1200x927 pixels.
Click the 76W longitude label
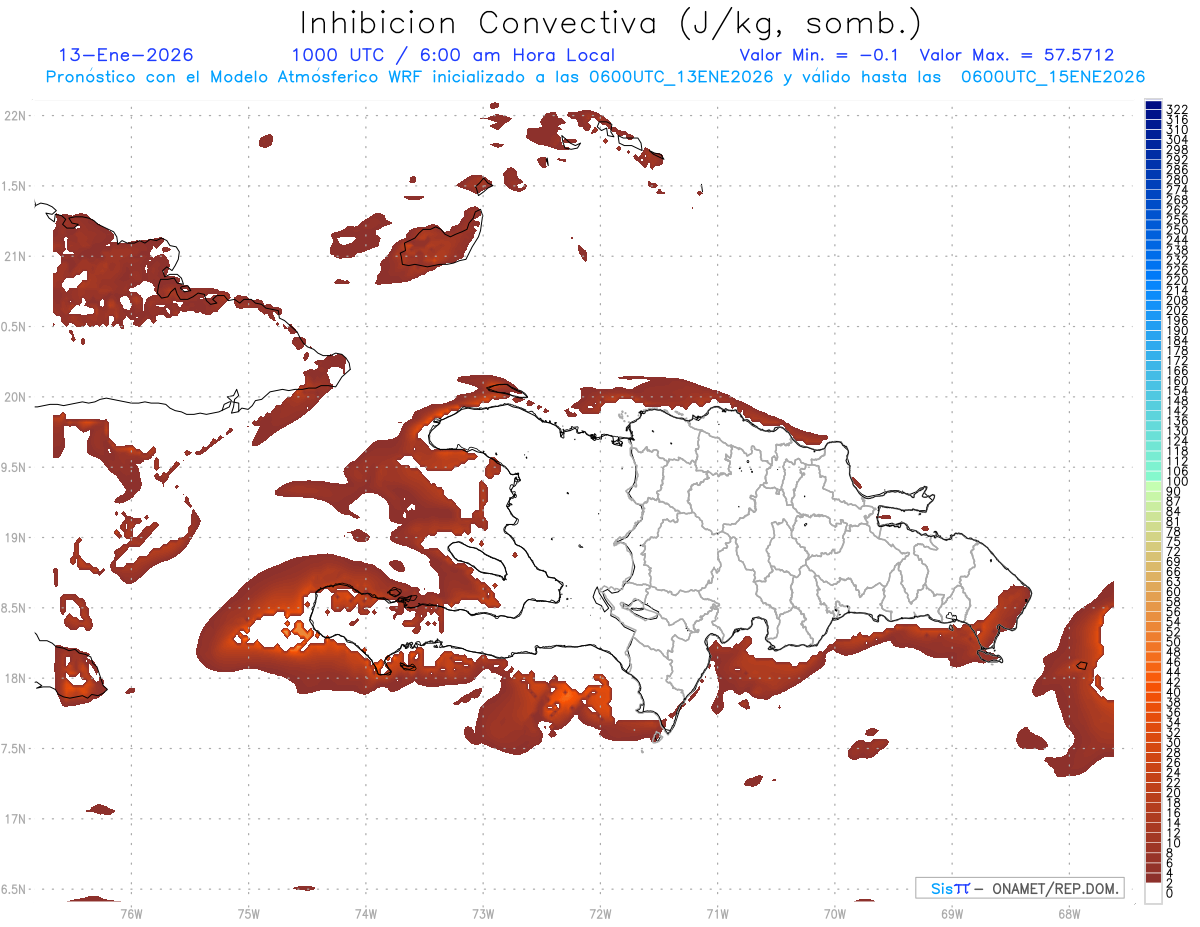pos(131,913)
